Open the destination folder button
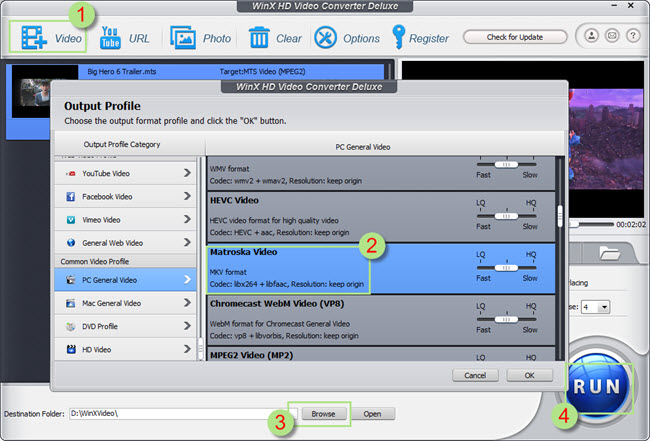 pyautogui.click(x=372, y=414)
